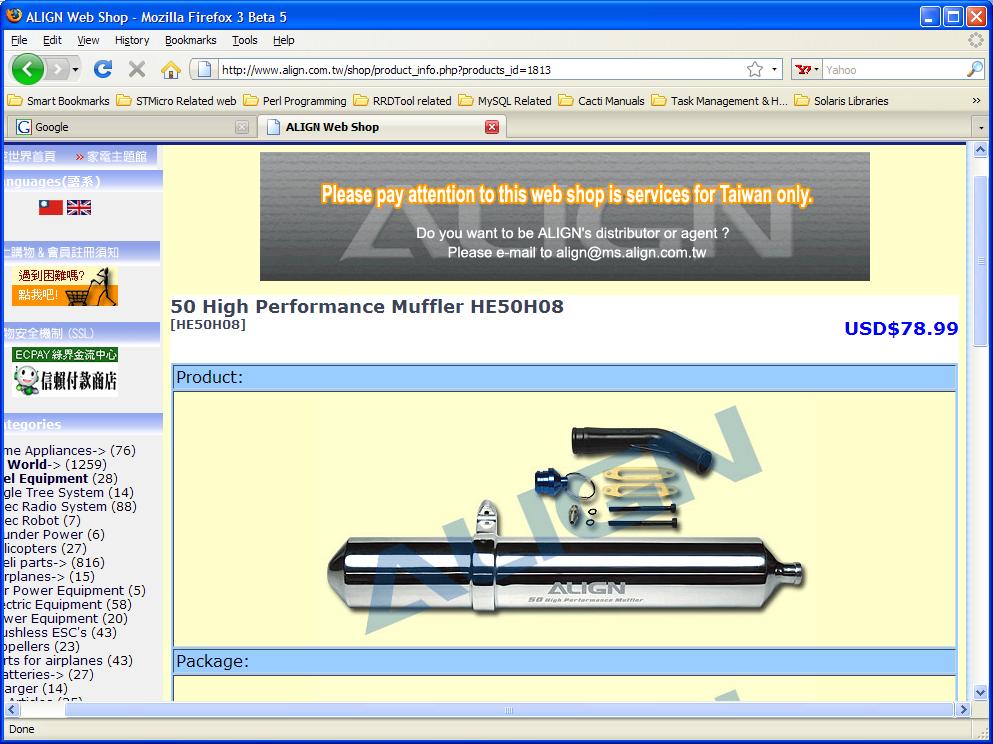993x744 pixels.
Task: Show more bookmarks chevron
Action: coord(976,101)
